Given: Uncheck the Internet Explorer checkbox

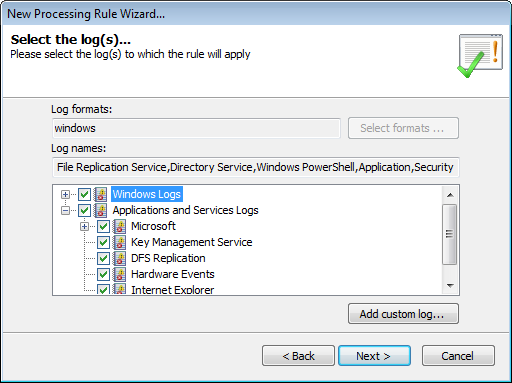Looking at the screenshot, I should tap(103, 289).
